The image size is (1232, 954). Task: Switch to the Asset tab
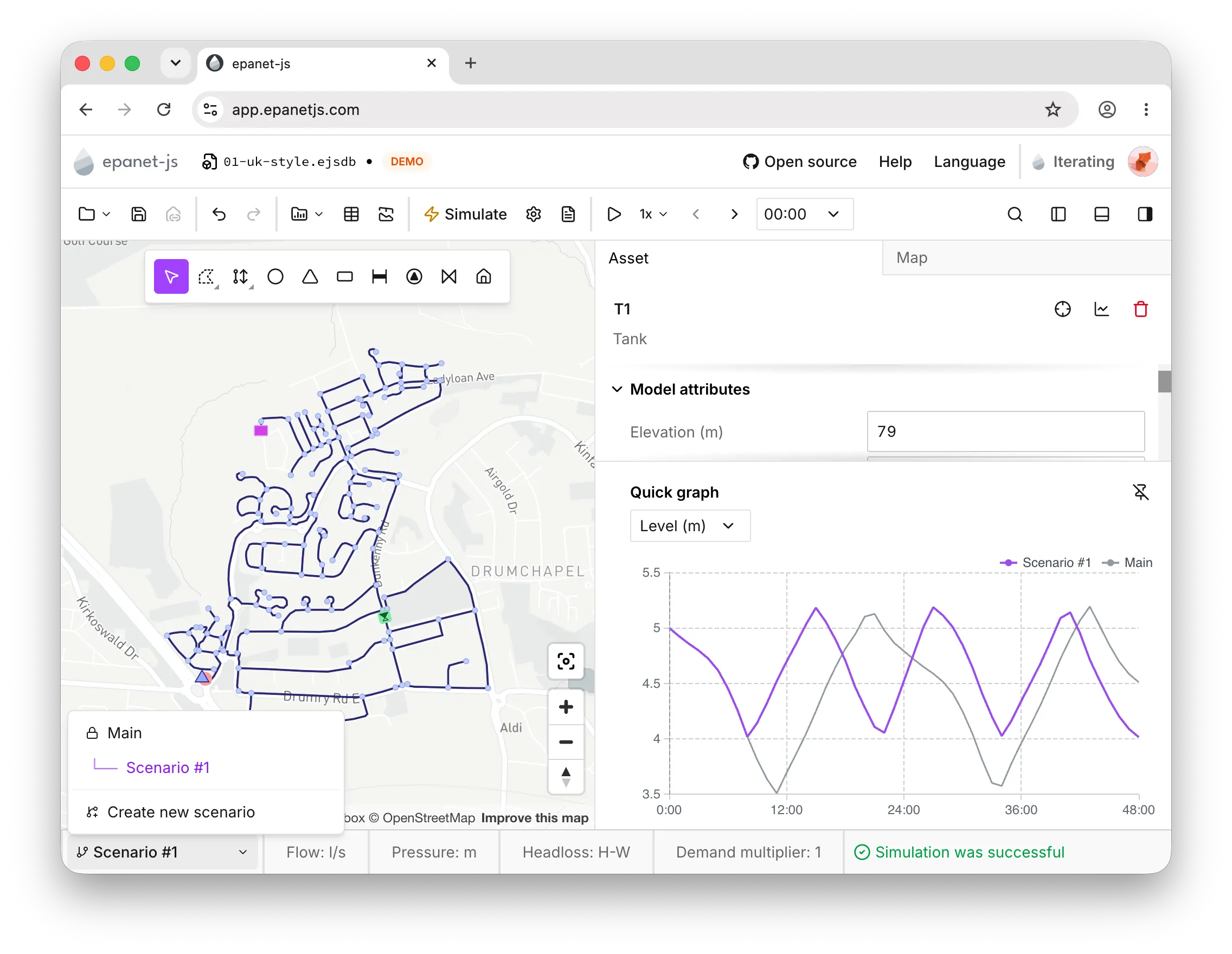(x=739, y=257)
